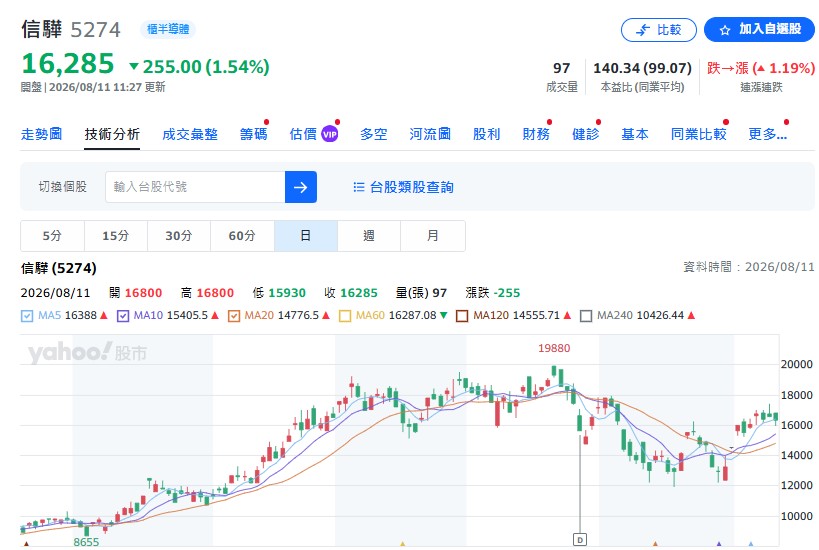Open the 估價 tab
Screen dimensions: 819x550
303,134
